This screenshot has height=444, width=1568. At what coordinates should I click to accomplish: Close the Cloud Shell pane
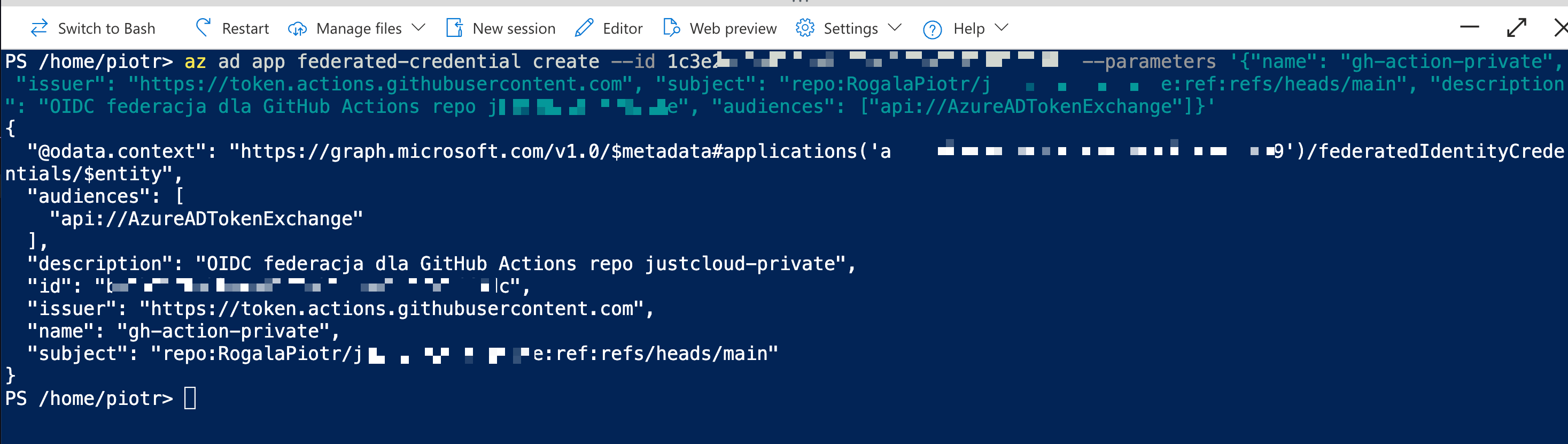[1560, 27]
